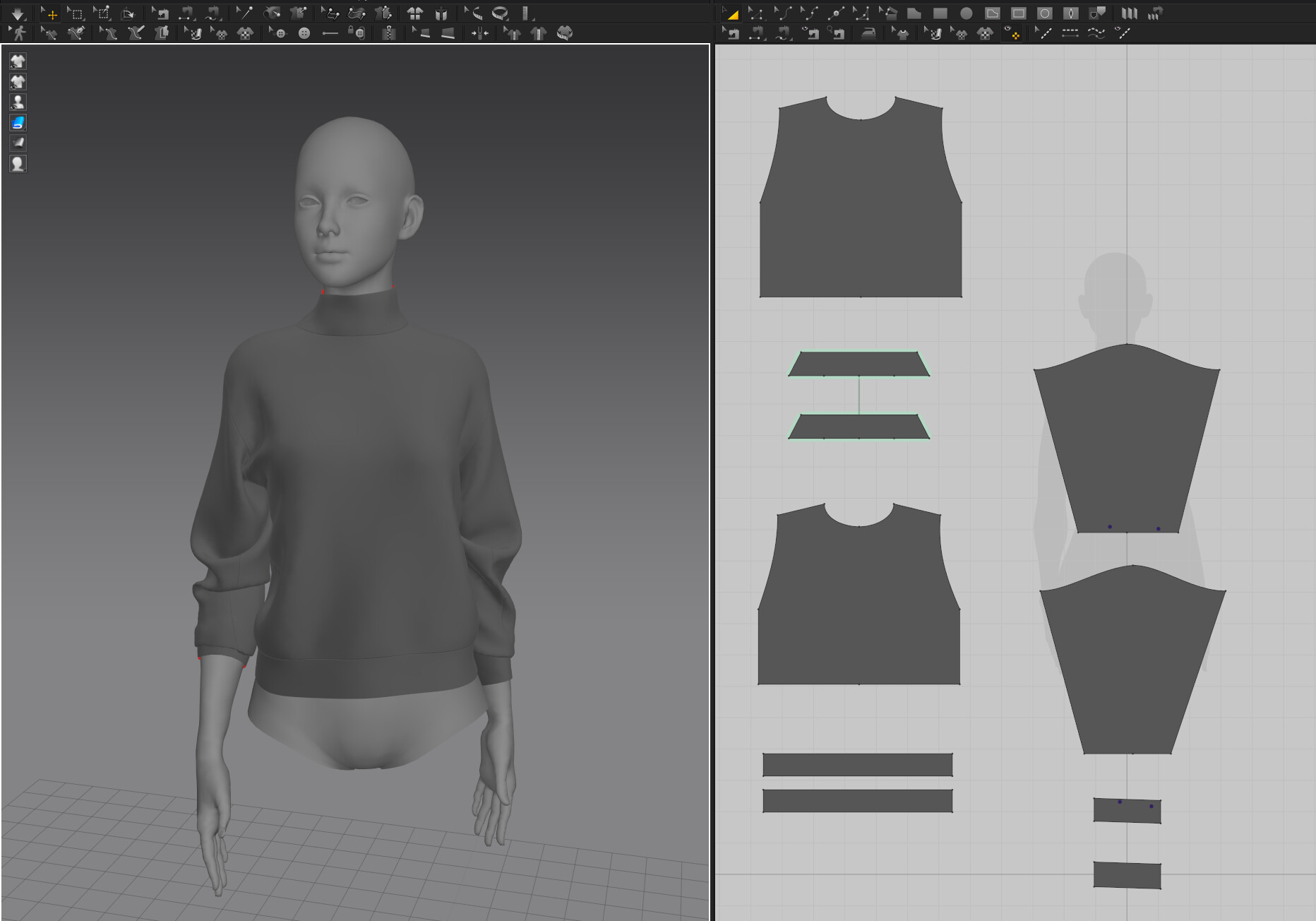1316x921 pixels.
Task: Select the lower hem band rectangle
Action: click(858, 801)
